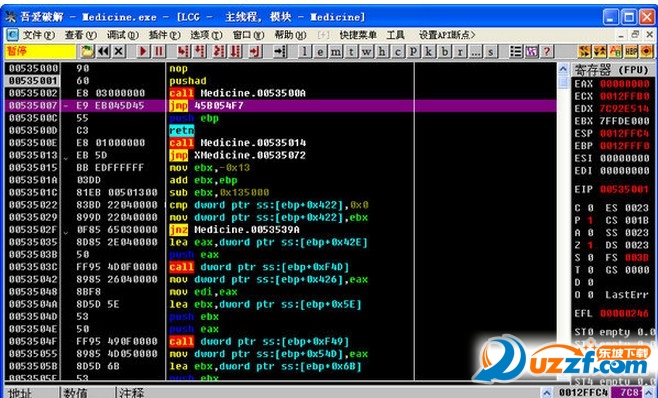Open Run trace with ... button

click(475, 51)
